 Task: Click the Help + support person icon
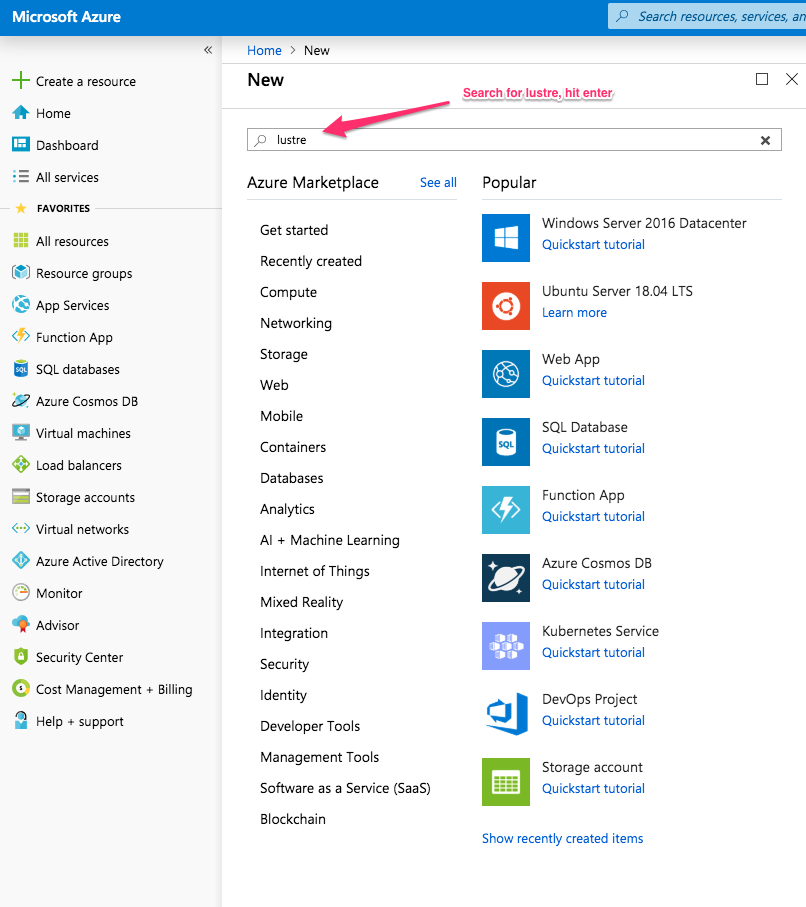pyautogui.click(x=21, y=720)
